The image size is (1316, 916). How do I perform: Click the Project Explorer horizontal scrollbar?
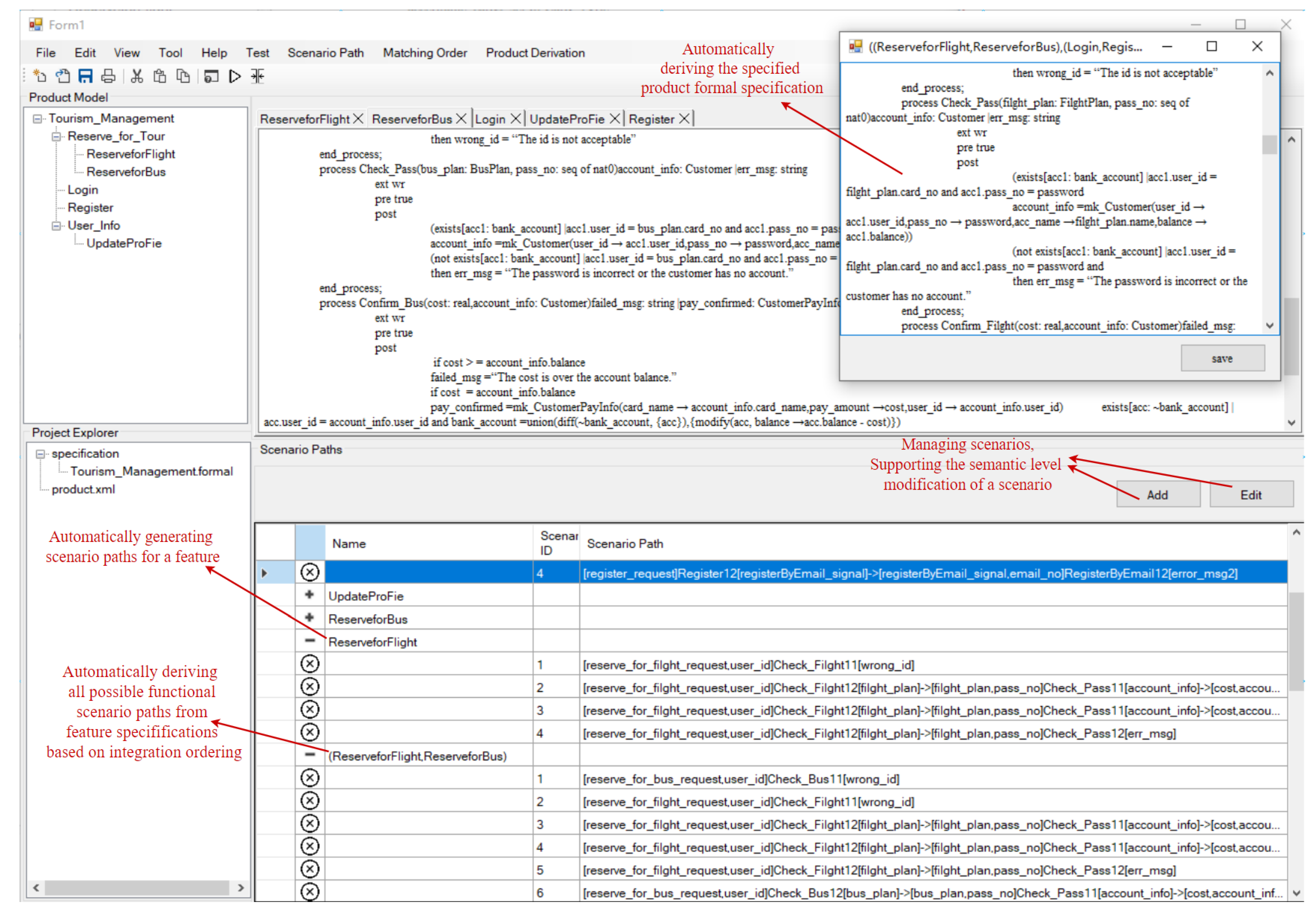click(x=137, y=888)
